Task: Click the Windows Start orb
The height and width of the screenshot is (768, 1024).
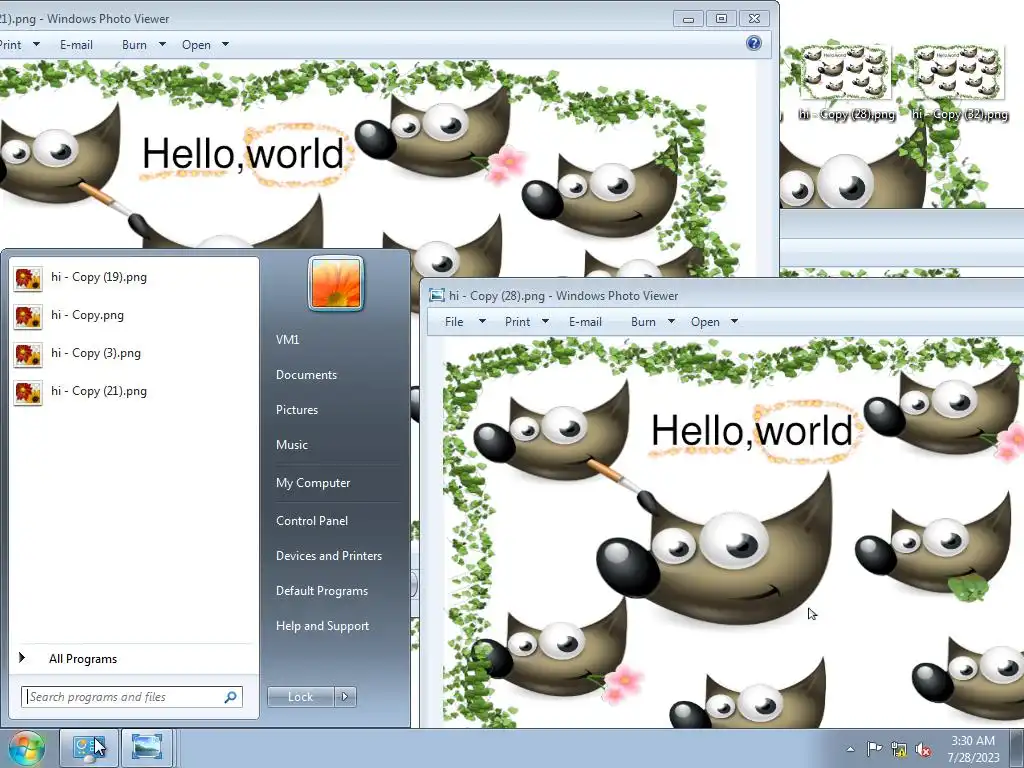Action: [x=26, y=748]
